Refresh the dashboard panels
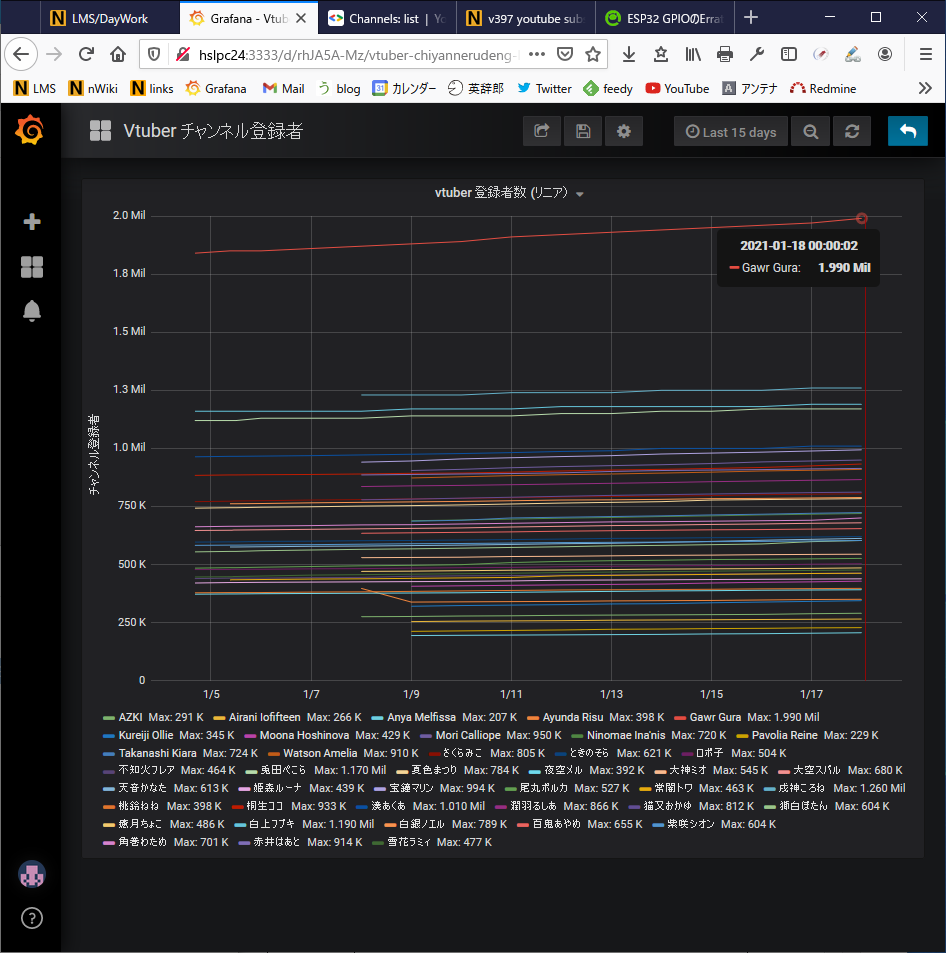Screen dimensions: 946x953 click(x=852, y=131)
